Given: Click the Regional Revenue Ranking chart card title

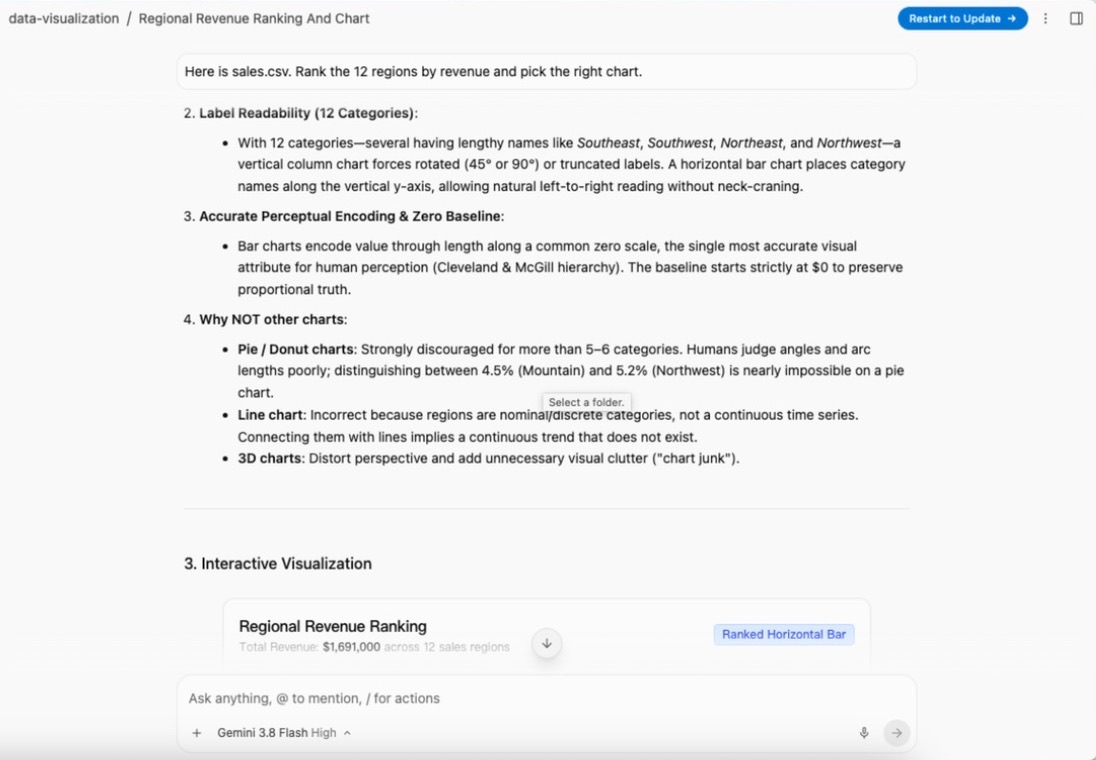Looking at the screenshot, I should coord(333,626).
